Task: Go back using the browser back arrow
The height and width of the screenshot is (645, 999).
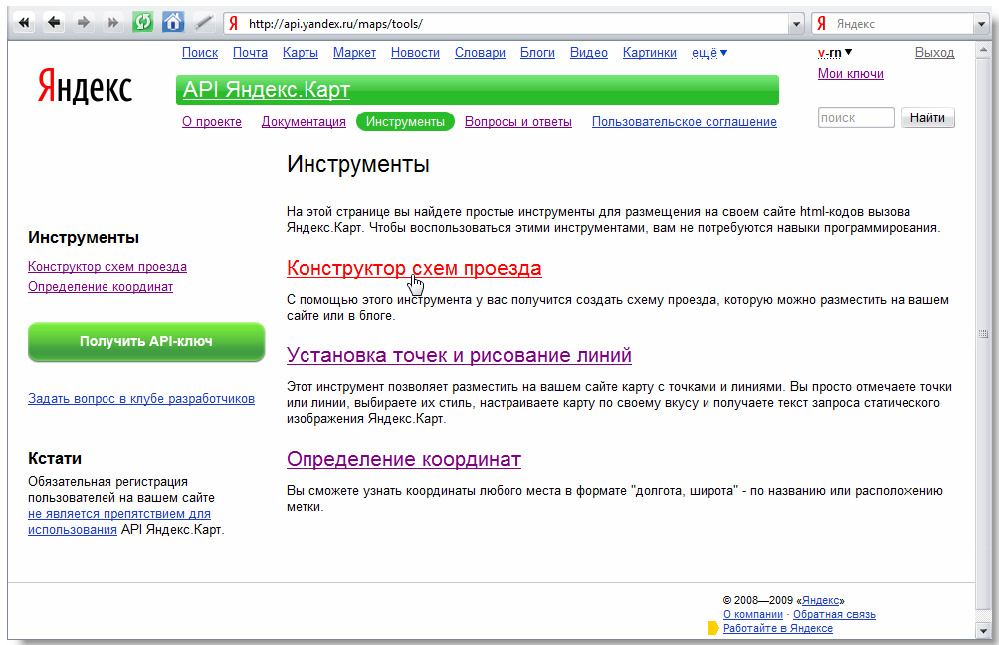Action: coord(54,23)
